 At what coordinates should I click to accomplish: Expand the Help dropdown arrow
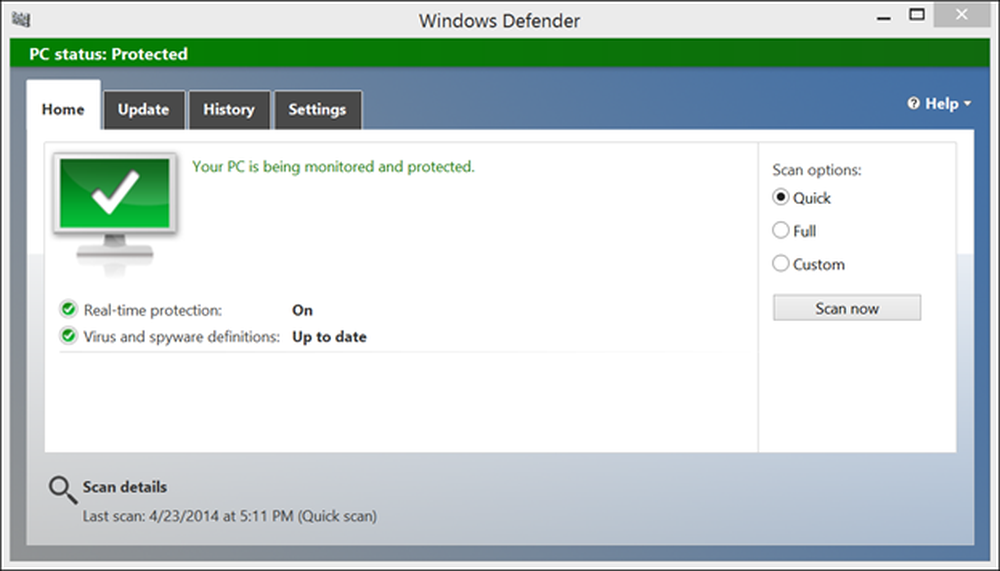[967, 103]
